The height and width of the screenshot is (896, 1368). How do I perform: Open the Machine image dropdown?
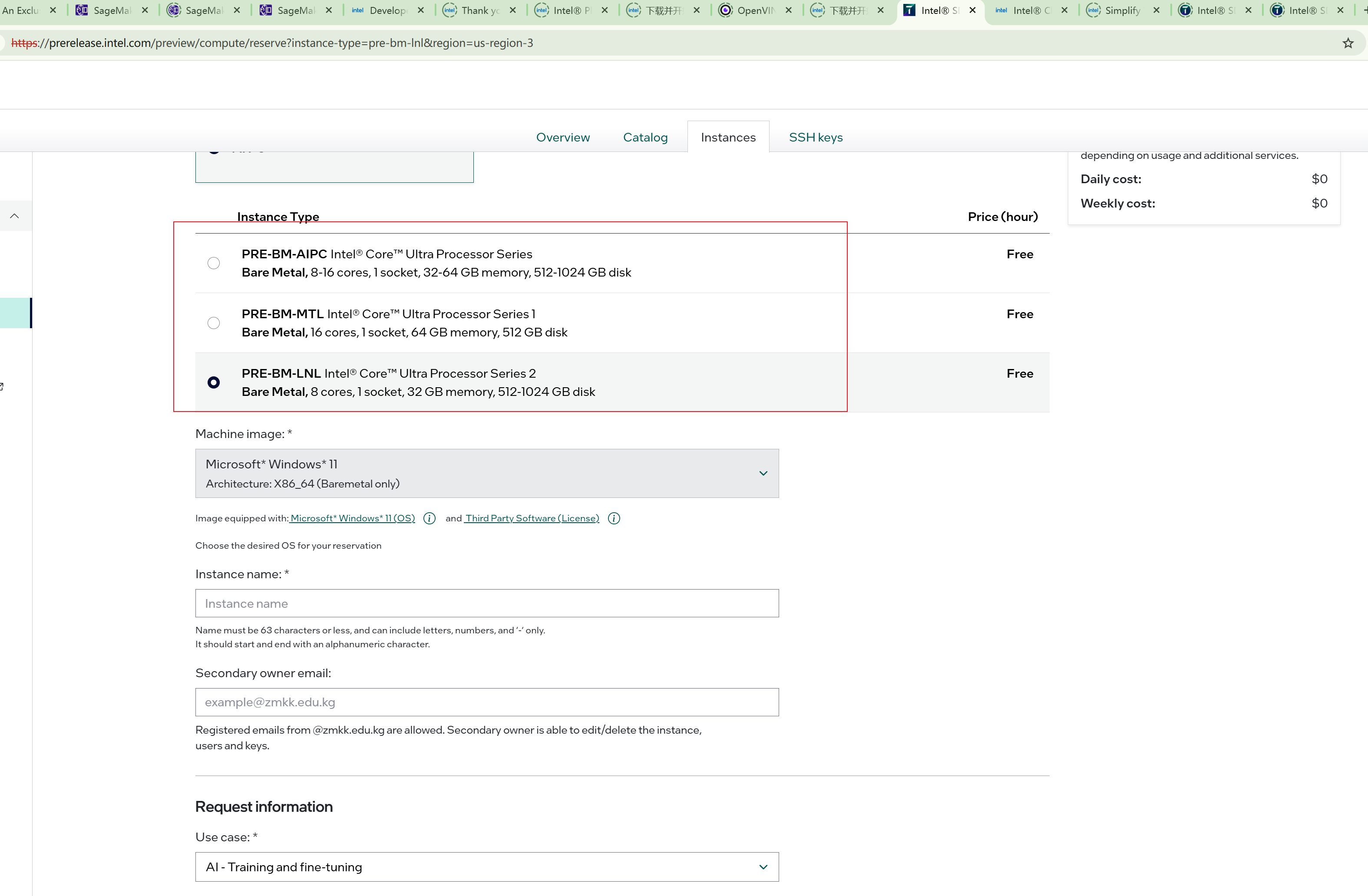[x=487, y=474]
